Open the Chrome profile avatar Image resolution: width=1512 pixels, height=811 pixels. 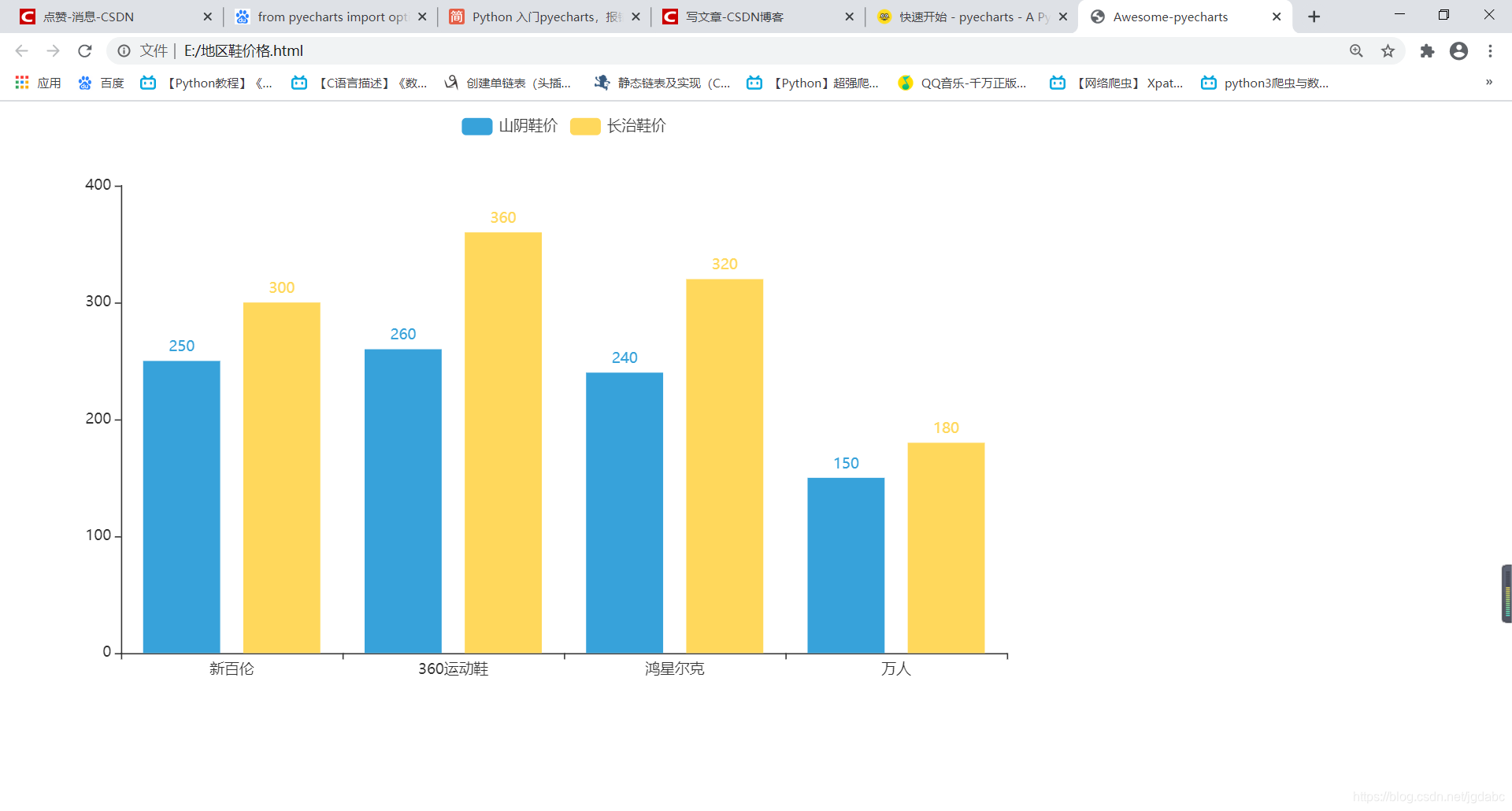pos(1458,51)
